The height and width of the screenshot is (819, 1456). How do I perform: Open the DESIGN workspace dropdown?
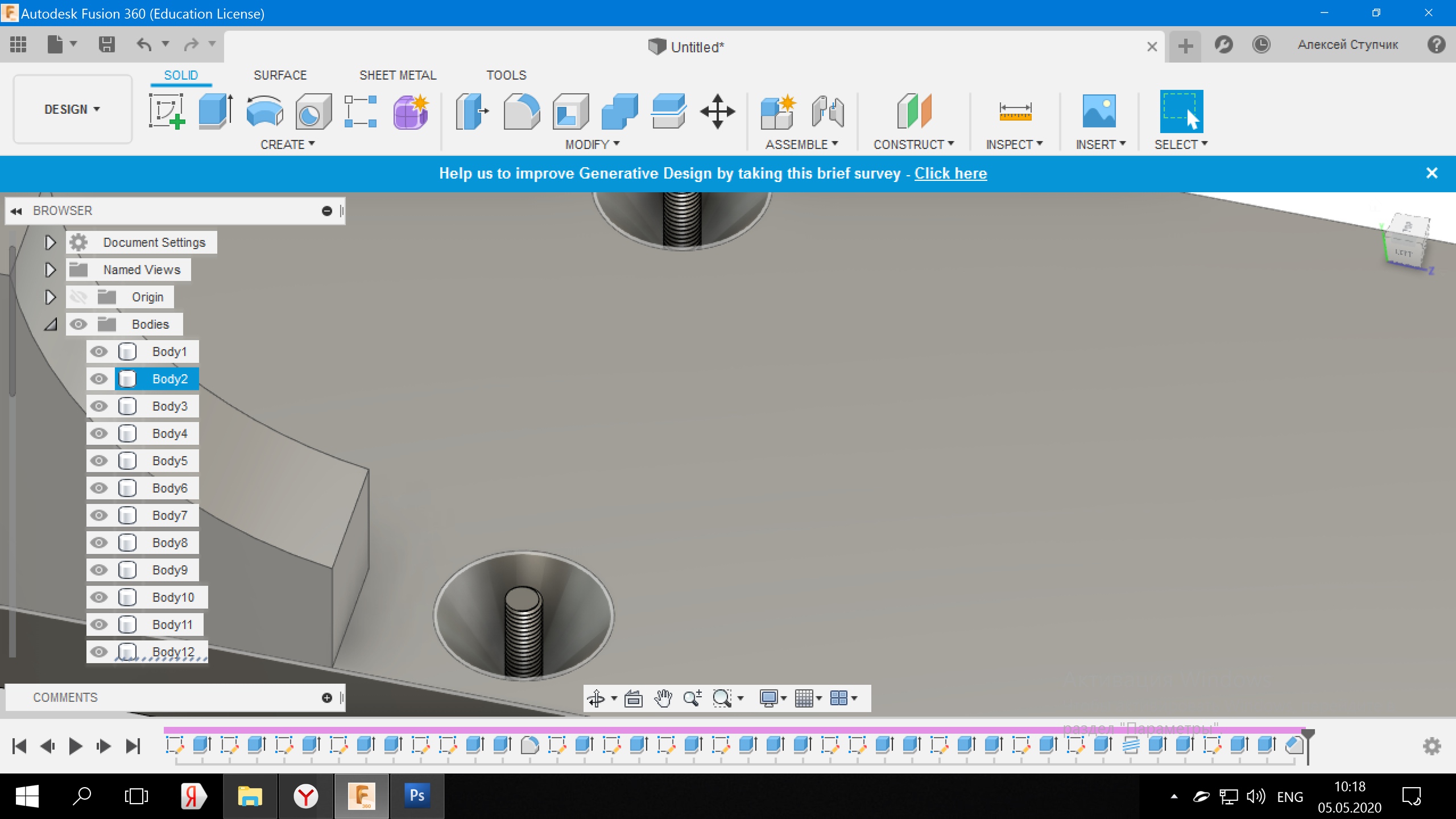[x=72, y=109]
